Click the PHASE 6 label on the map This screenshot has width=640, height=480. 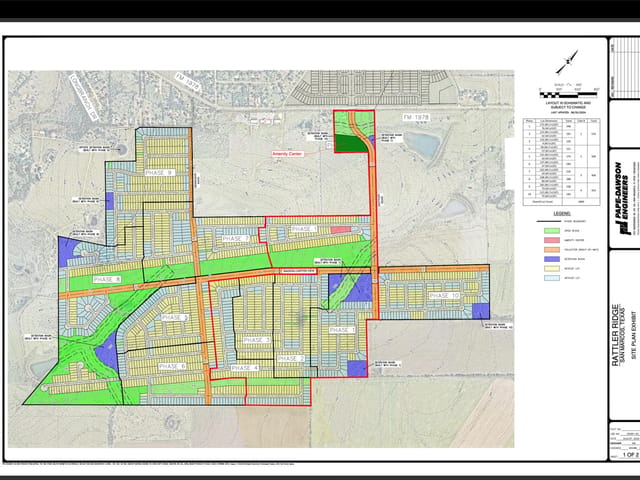(x=172, y=367)
